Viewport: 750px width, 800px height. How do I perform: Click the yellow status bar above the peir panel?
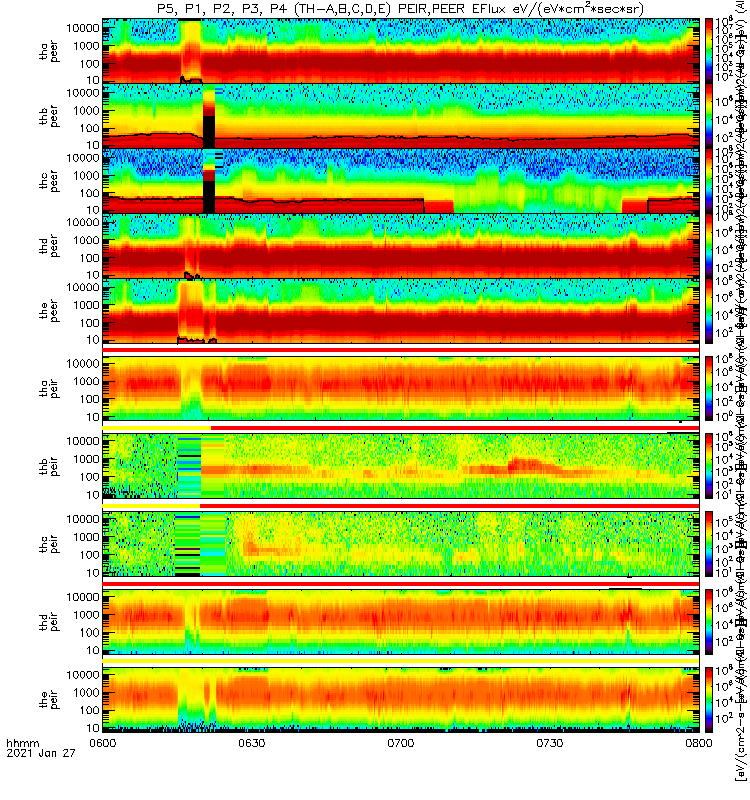[x=401, y=661]
